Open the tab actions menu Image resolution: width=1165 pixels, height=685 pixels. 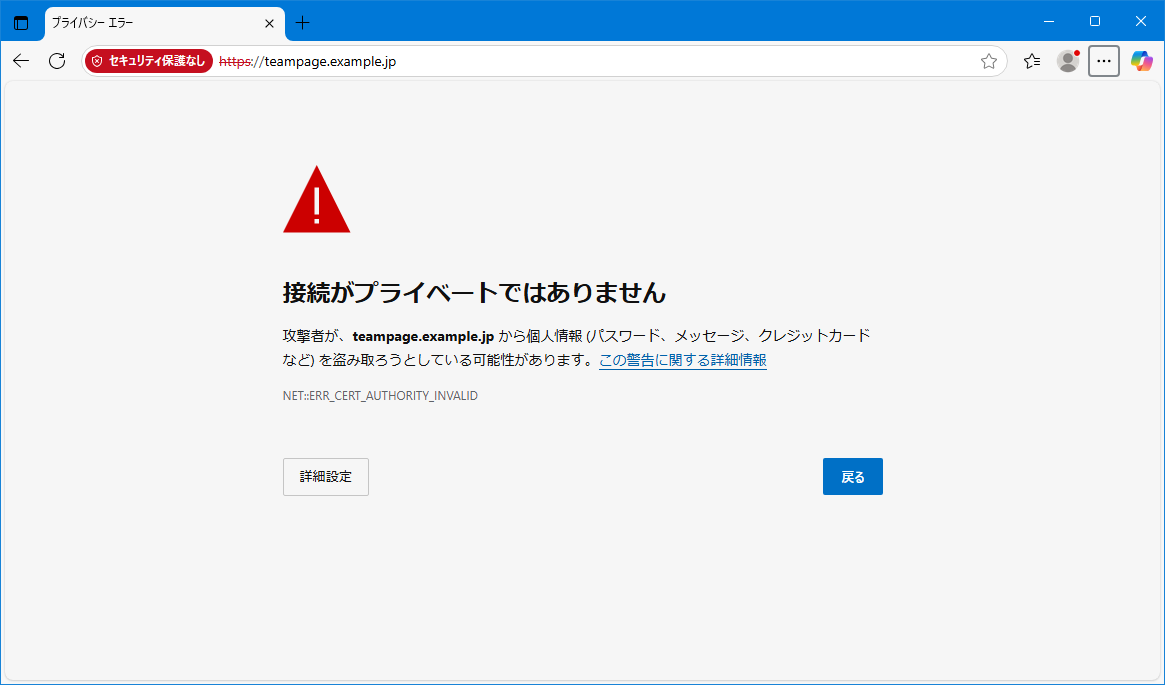point(21,21)
